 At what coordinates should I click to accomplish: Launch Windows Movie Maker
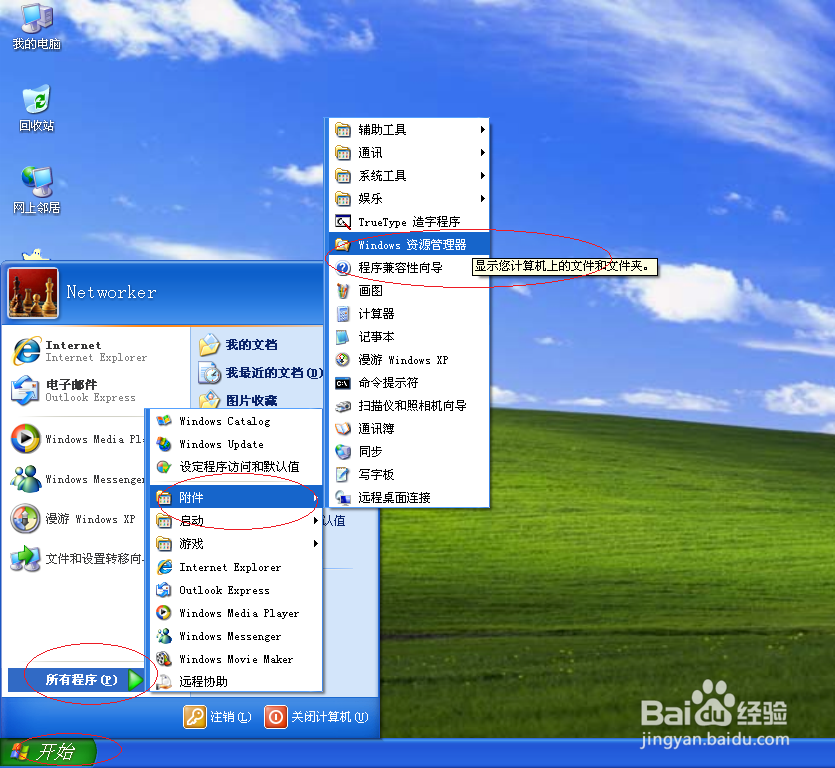(x=236, y=659)
